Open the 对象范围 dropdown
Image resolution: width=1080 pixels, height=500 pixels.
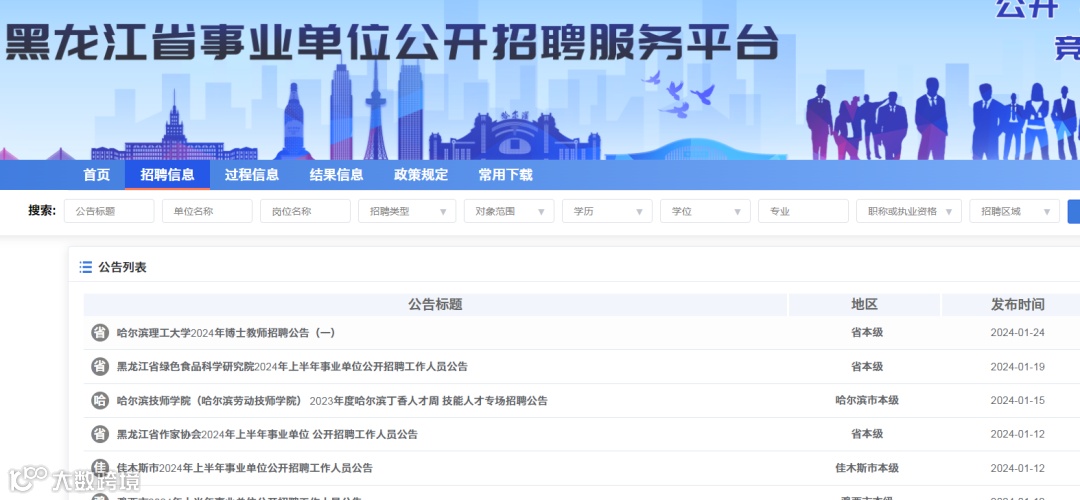pos(509,211)
